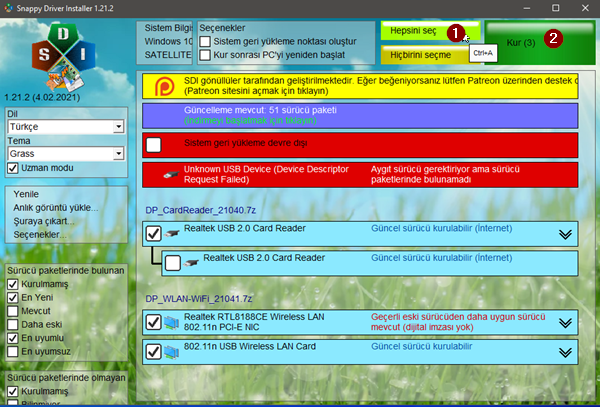Enable 'Sistem geri yükleme noktası oluştur' checkbox

coord(205,41)
